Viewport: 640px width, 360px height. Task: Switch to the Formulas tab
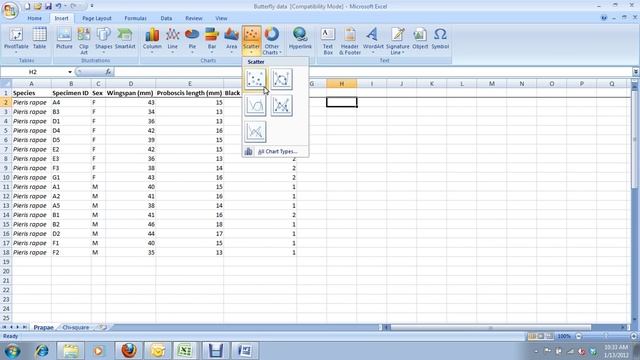[135, 18]
